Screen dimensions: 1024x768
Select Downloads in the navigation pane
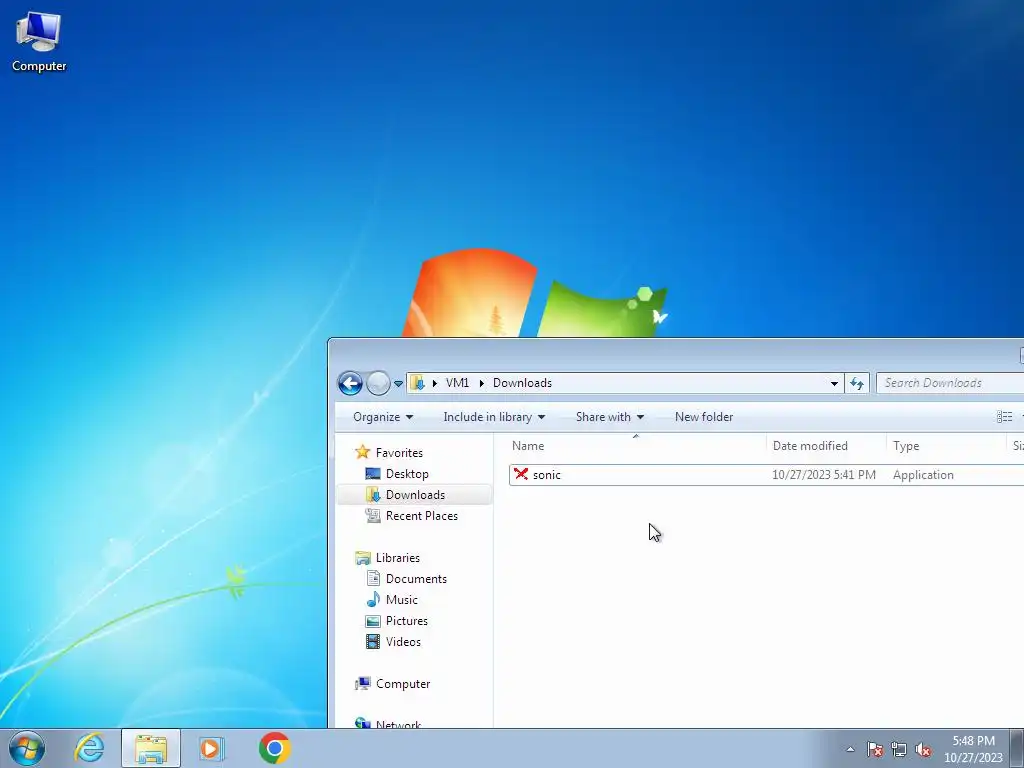tap(415, 494)
